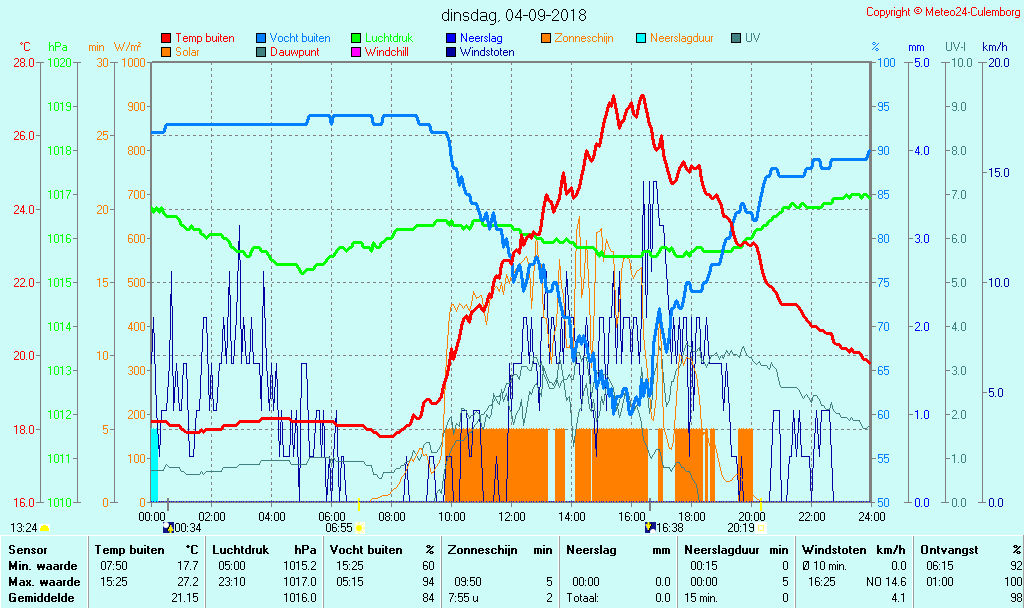Click the sun icon beside 13:24
This screenshot has width=1026, height=608.
(45, 527)
